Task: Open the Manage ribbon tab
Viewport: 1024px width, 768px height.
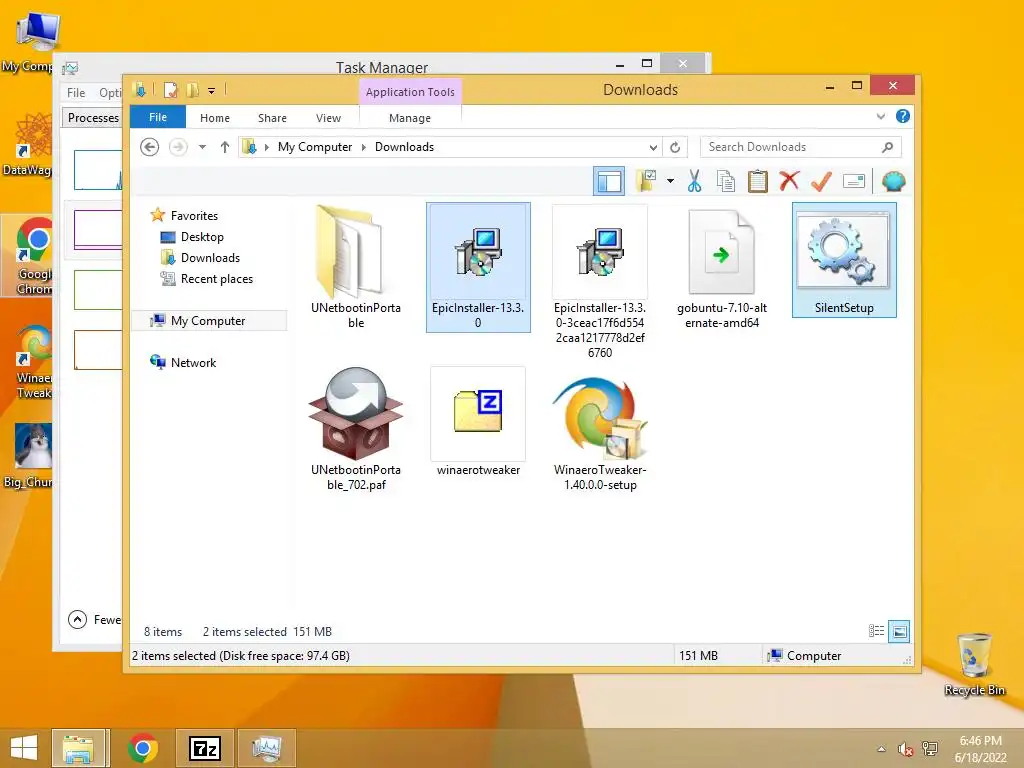Action: coord(409,118)
